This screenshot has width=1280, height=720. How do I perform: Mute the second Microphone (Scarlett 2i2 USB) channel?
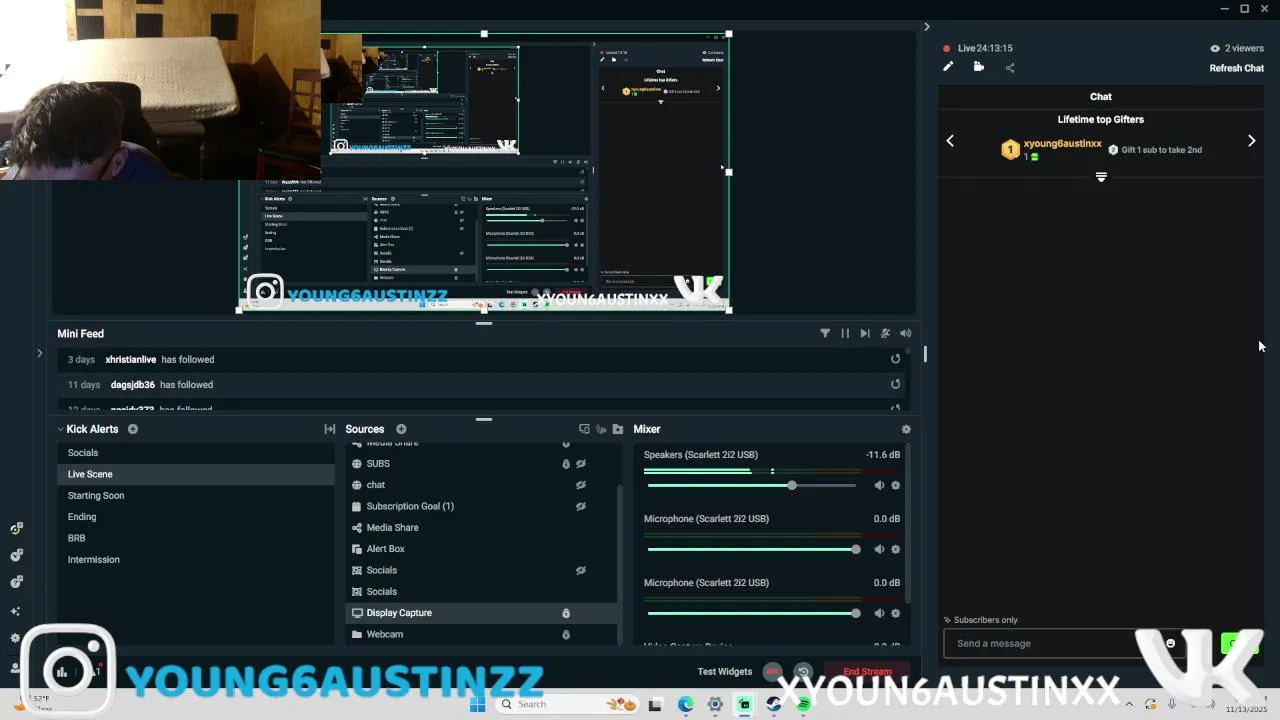click(x=879, y=613)
